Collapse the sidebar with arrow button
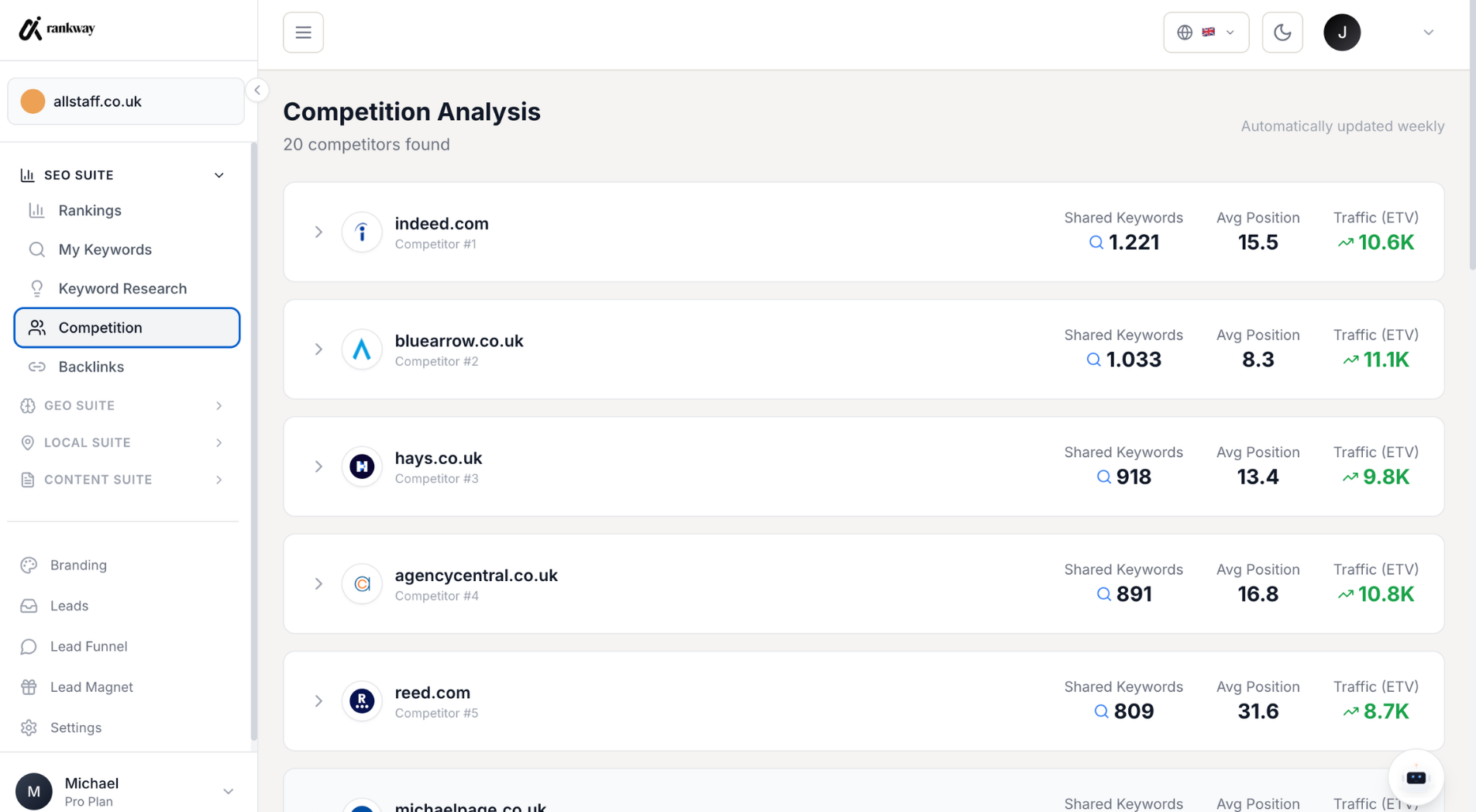 point(257,90)
